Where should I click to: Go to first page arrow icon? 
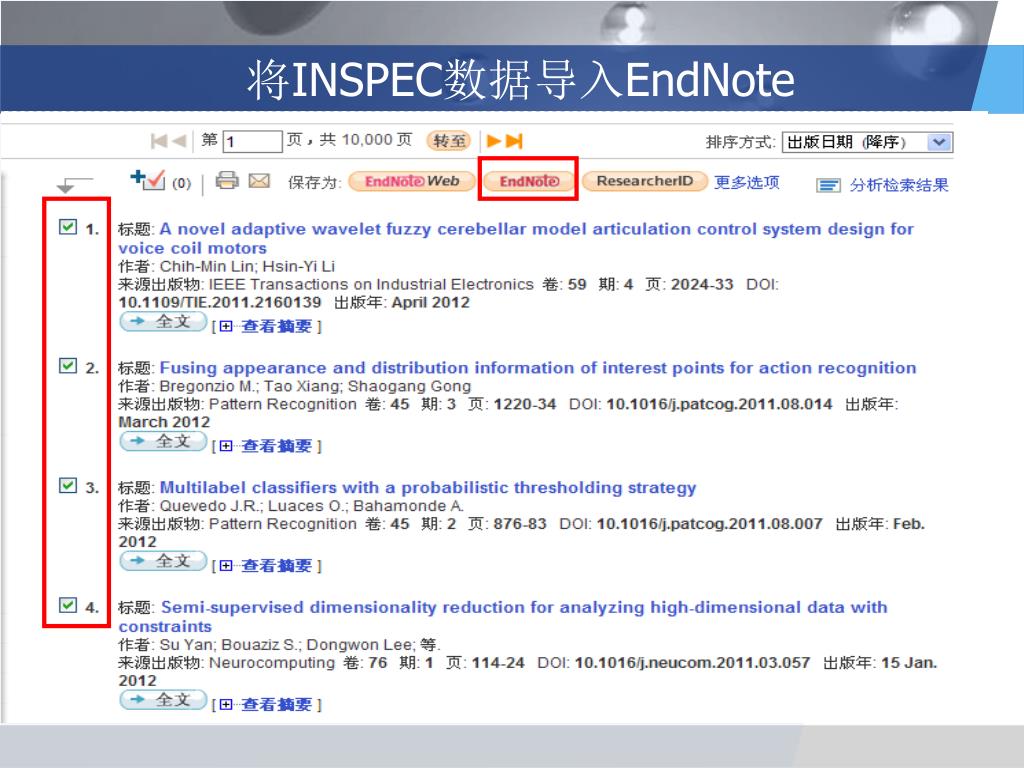coord(159,141)
